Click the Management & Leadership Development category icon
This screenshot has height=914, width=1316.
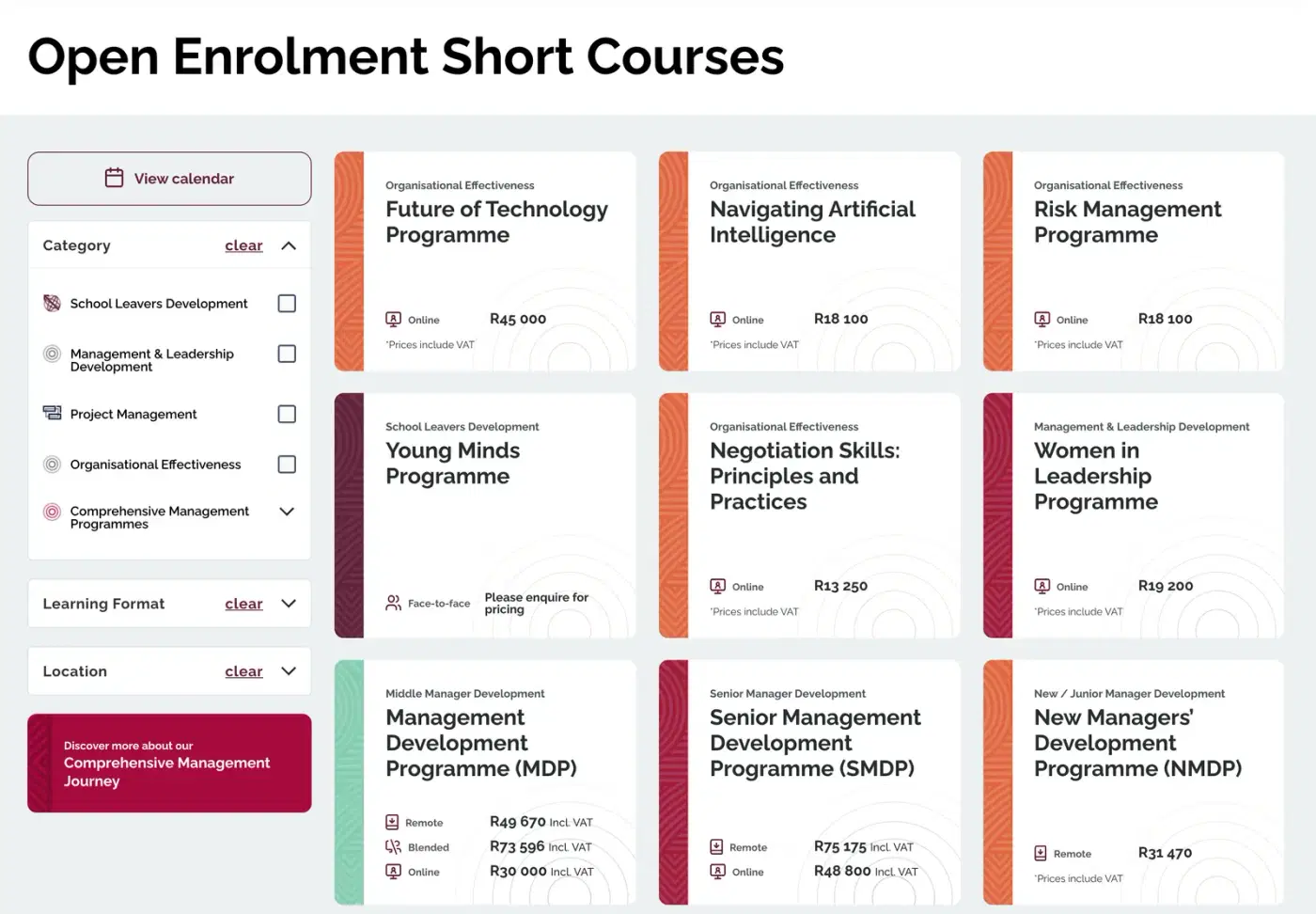point(53,354)
